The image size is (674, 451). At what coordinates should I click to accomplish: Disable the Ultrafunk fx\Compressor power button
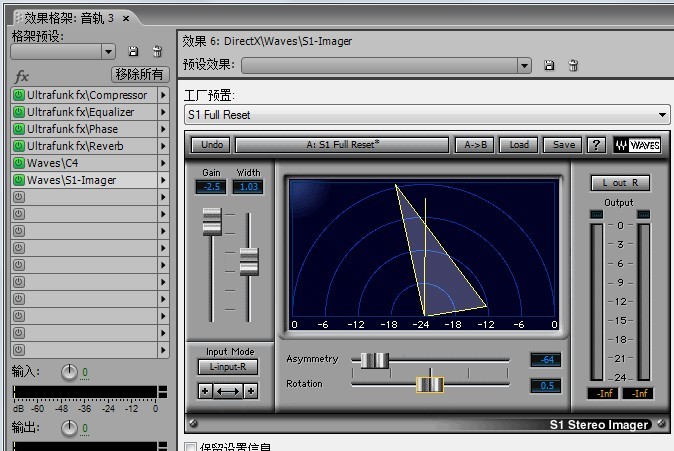pyautogui.click(x=18, y=95)
